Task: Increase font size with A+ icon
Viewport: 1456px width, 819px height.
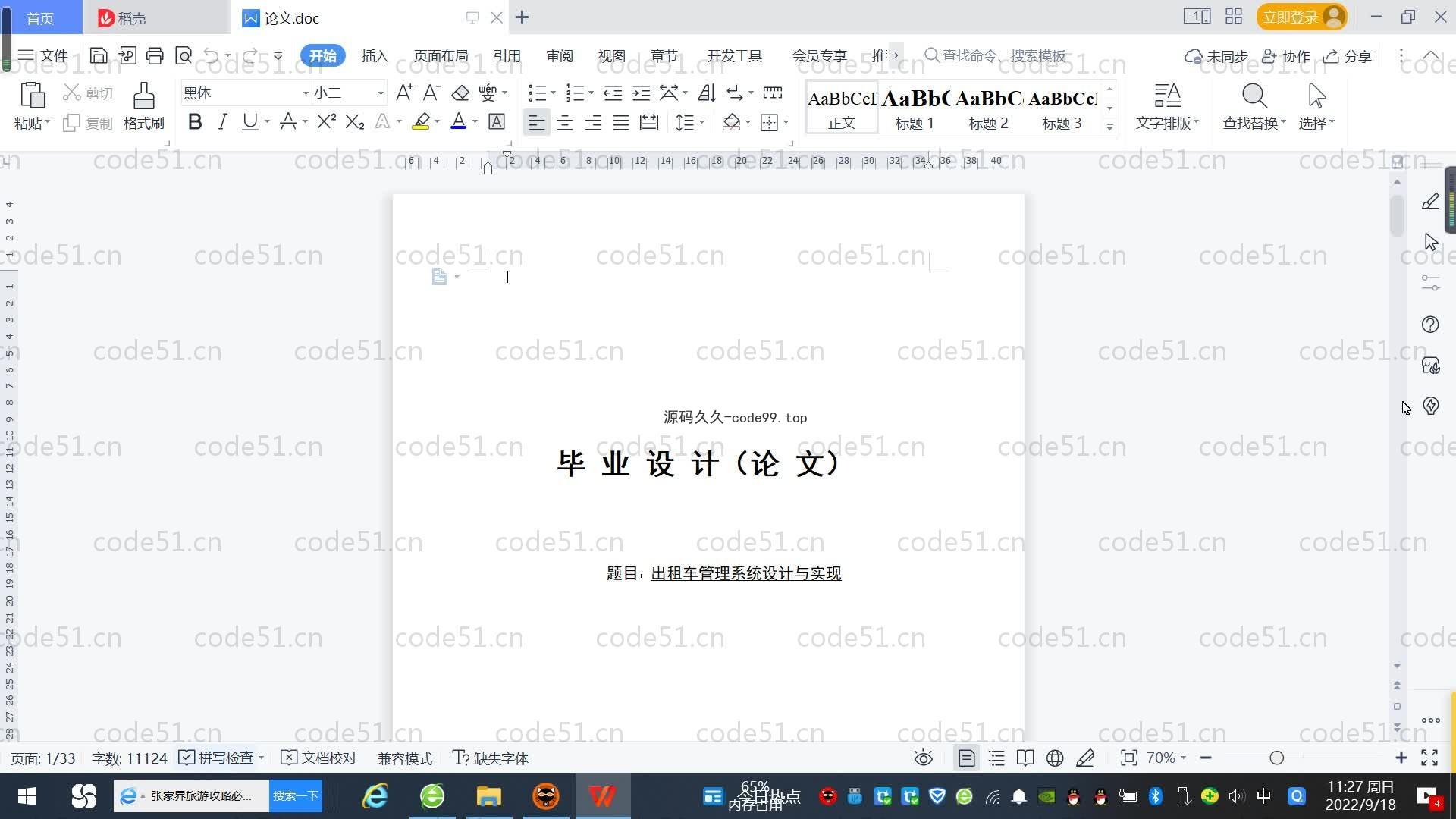Action: click(404, 93)
